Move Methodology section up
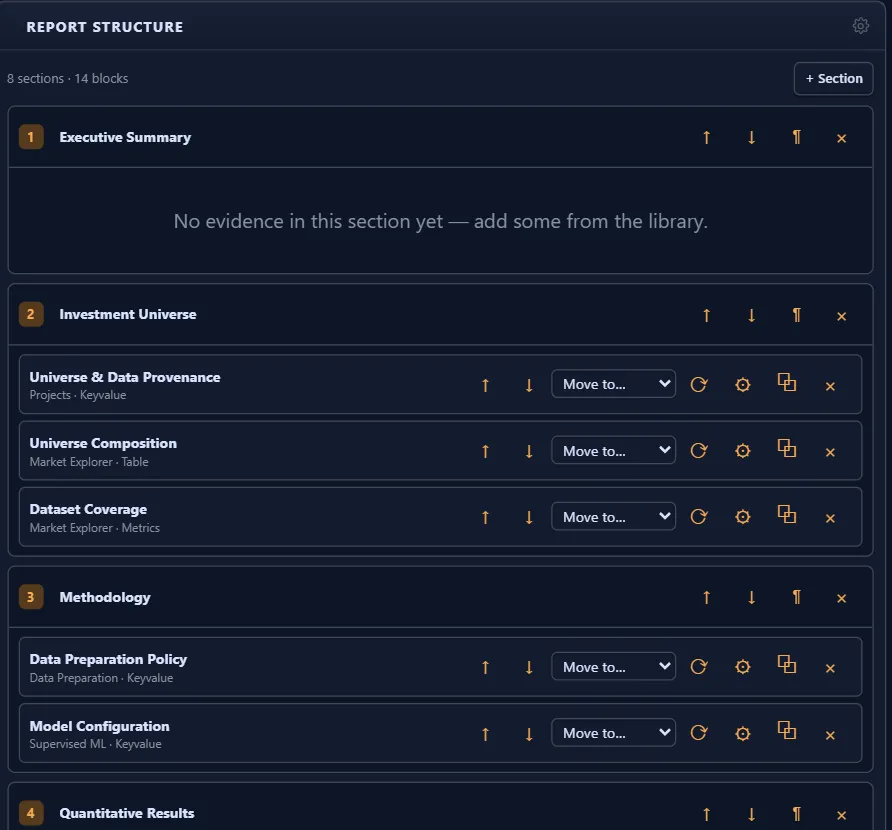892x830 pixels. [706, 597]
